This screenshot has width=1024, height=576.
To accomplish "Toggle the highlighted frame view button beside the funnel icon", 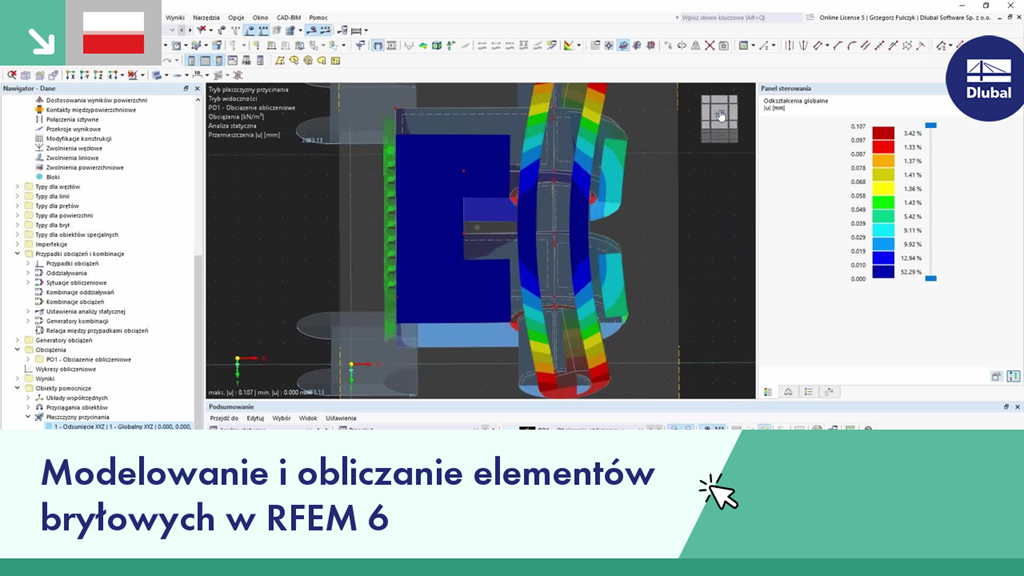I will pos(378,46).
